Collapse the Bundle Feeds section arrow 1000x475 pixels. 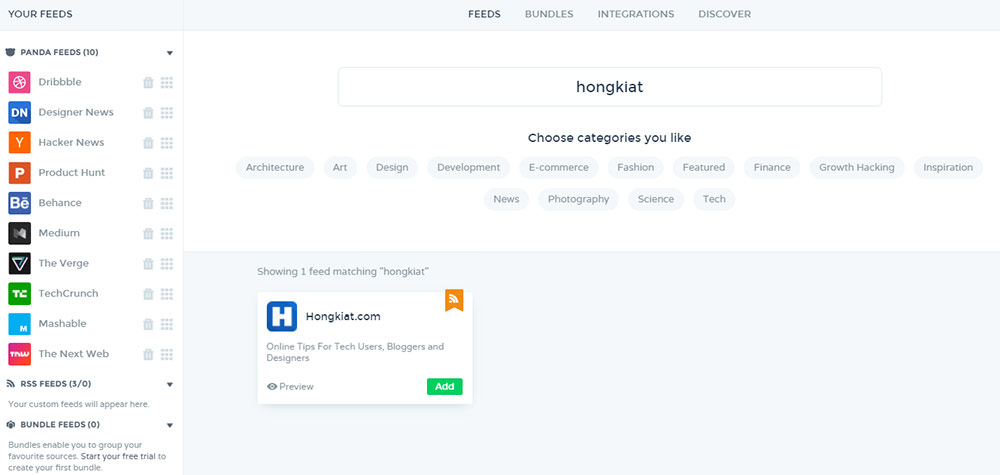tap(170, 425)
